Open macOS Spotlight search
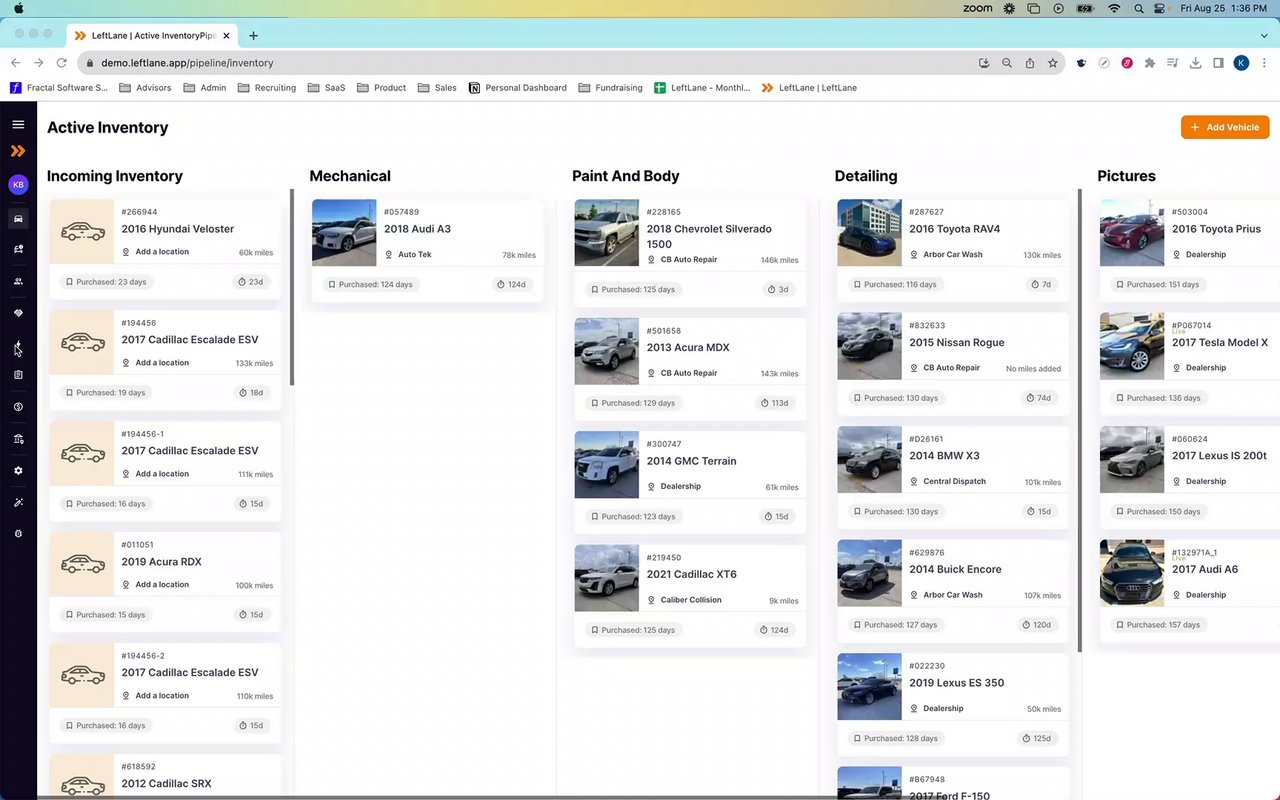This screenshot has height=800, width=1280. (x=1139, y=8)
